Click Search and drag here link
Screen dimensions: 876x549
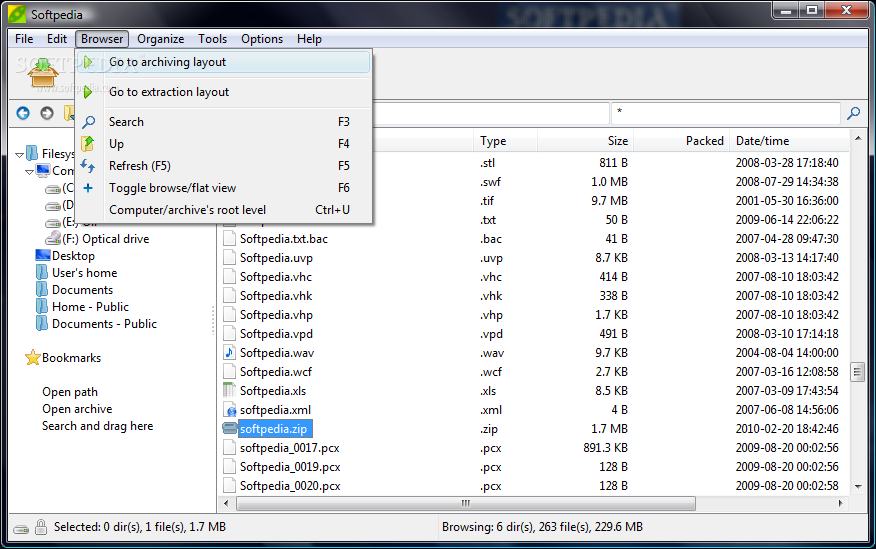pyautogui.click(x=97, y=426)
